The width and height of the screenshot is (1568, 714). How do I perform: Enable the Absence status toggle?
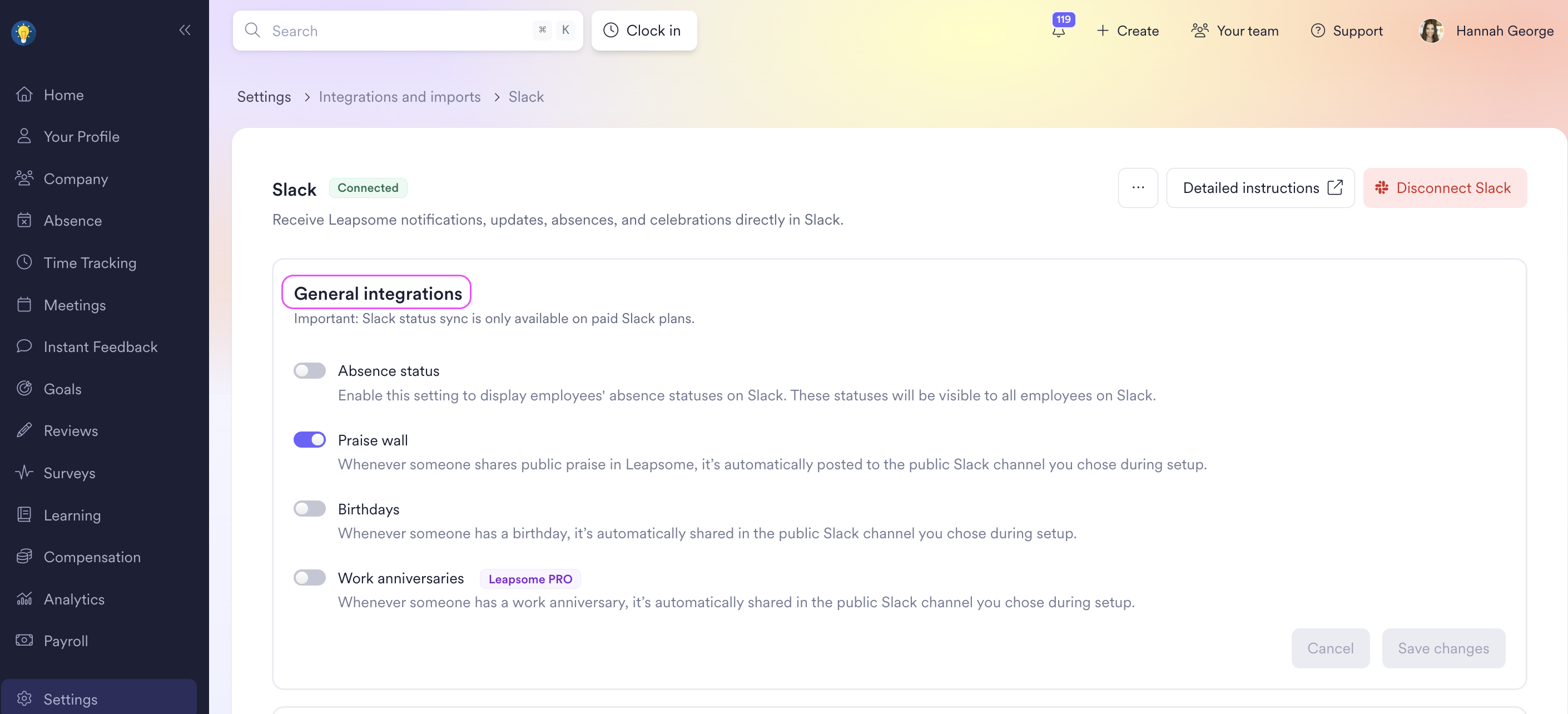309,371
